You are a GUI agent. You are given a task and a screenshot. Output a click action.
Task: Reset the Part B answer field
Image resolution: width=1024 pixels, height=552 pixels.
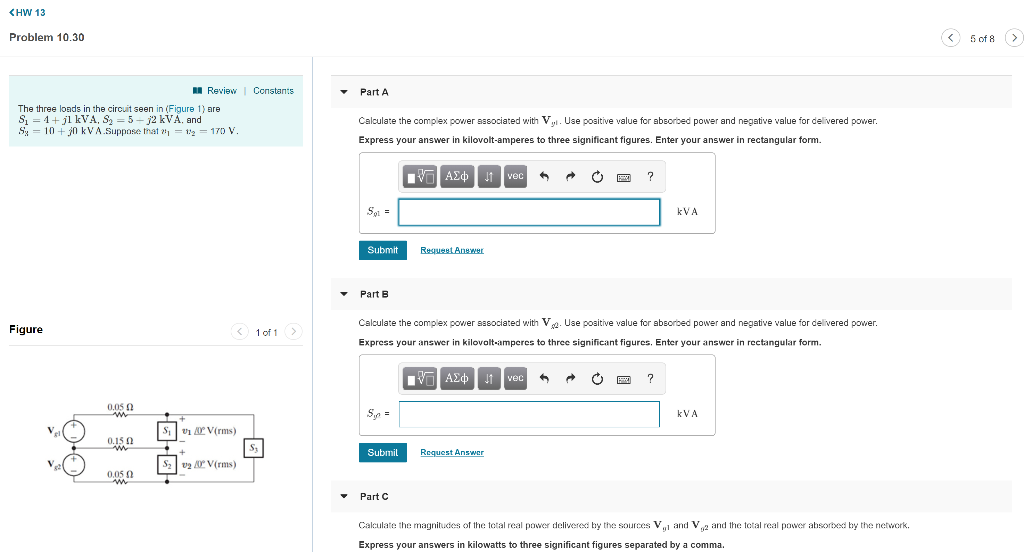[597, 379]
